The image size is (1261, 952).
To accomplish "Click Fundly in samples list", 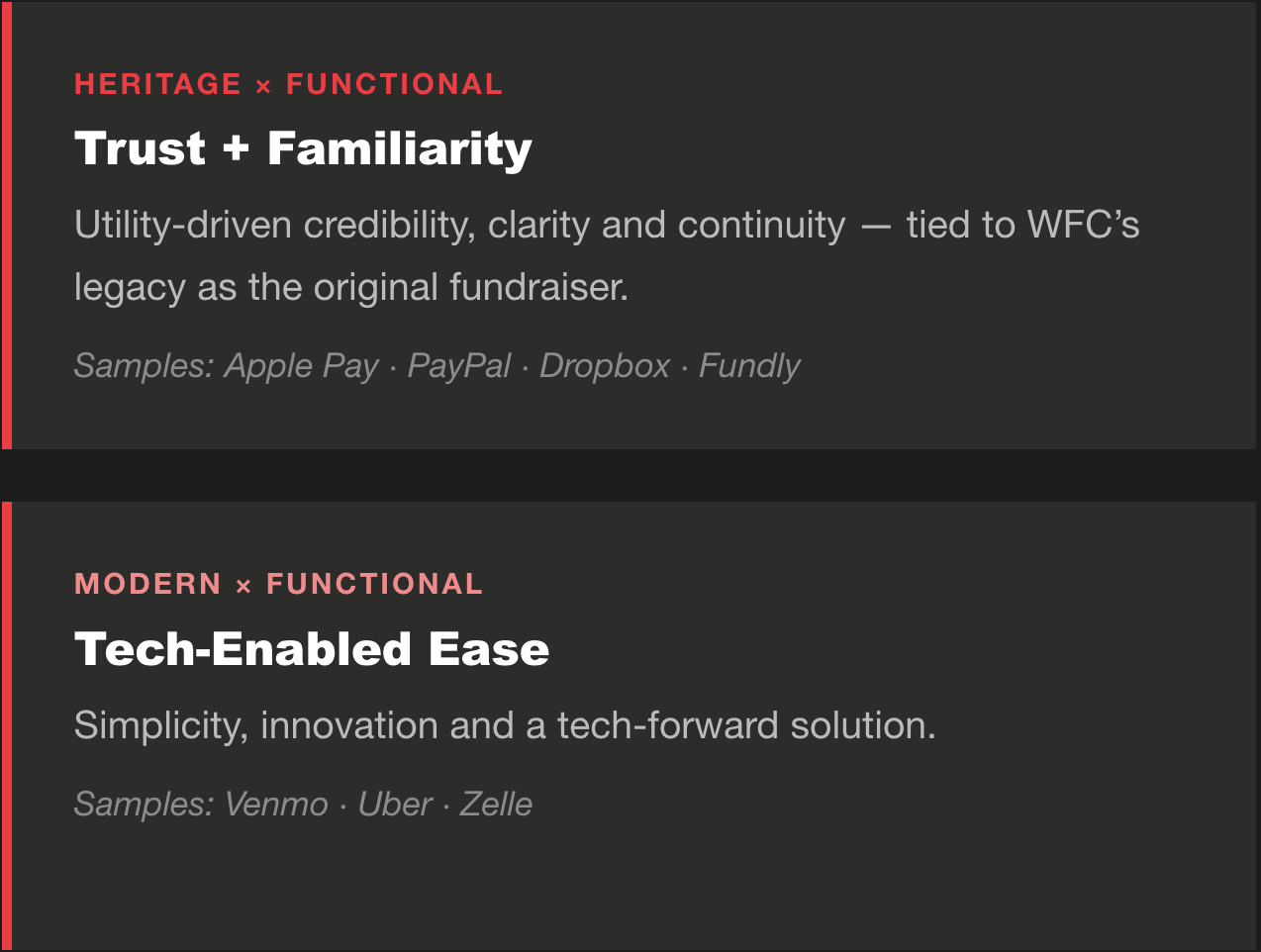I will [x=749, y=366].
